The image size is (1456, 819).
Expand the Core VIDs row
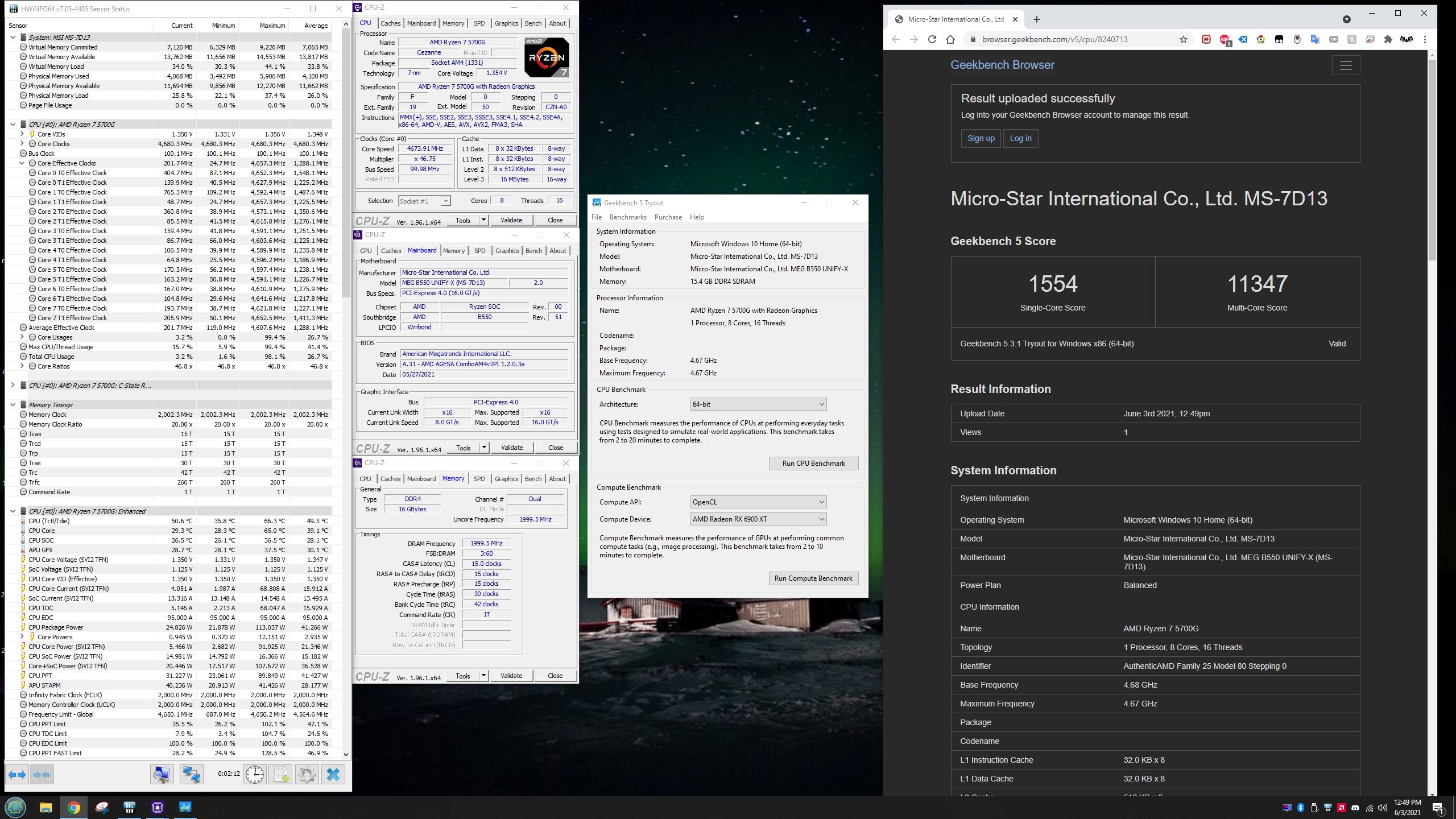pyautogui.click(x=22, y=134)
